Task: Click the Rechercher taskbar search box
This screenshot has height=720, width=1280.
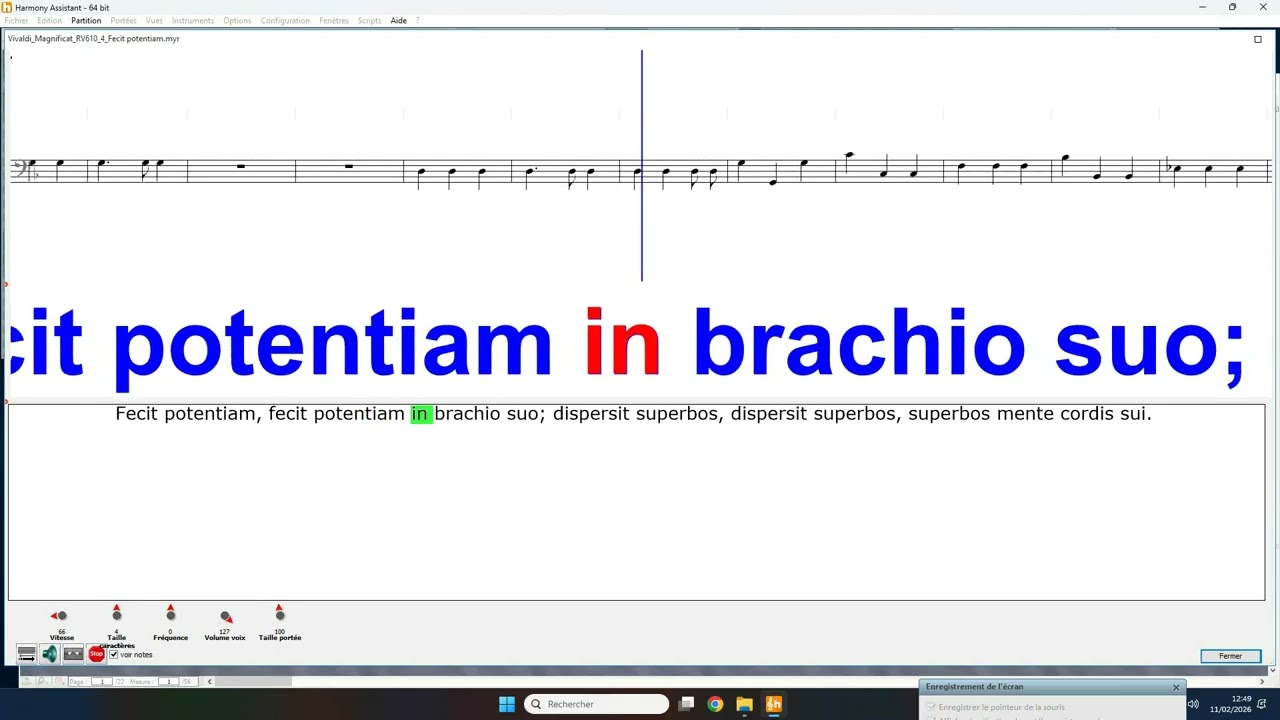Action: [x=596, y=704]
